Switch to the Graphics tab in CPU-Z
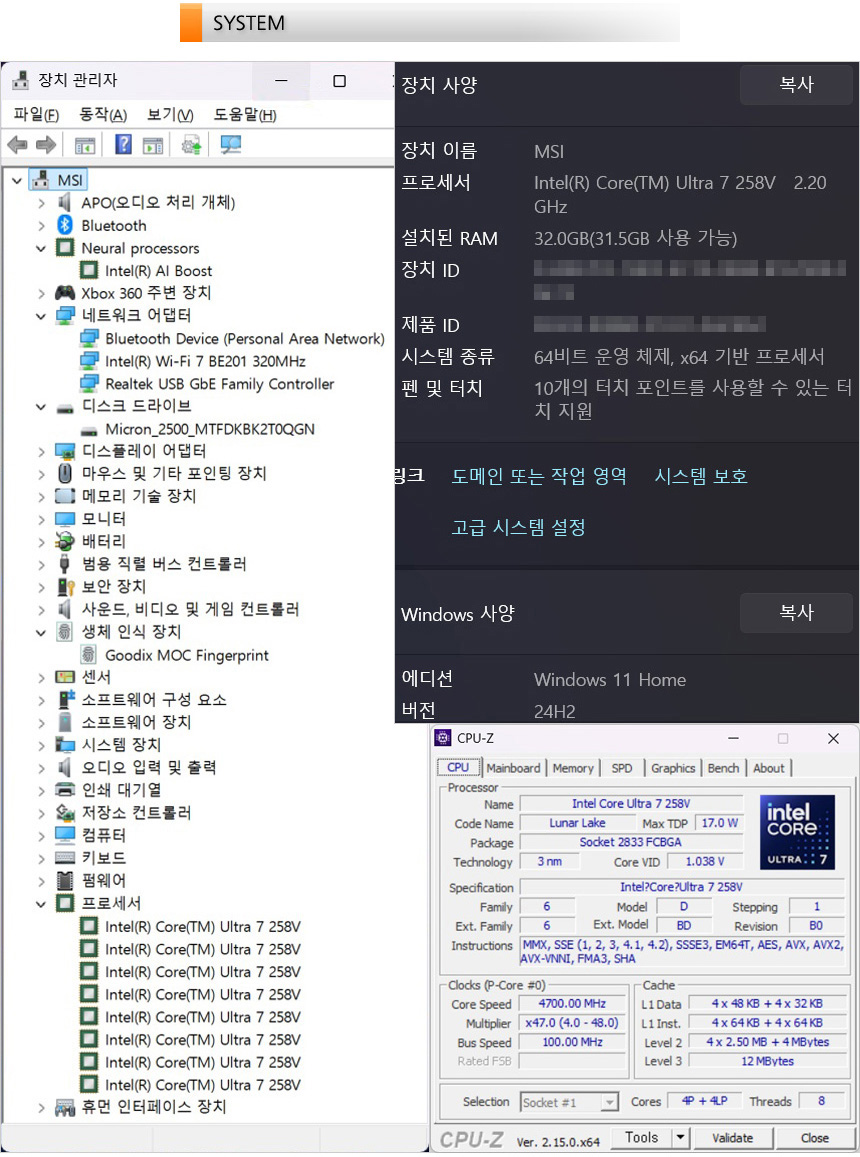Viewport: 860px width, 1157px height. (673, 768)
